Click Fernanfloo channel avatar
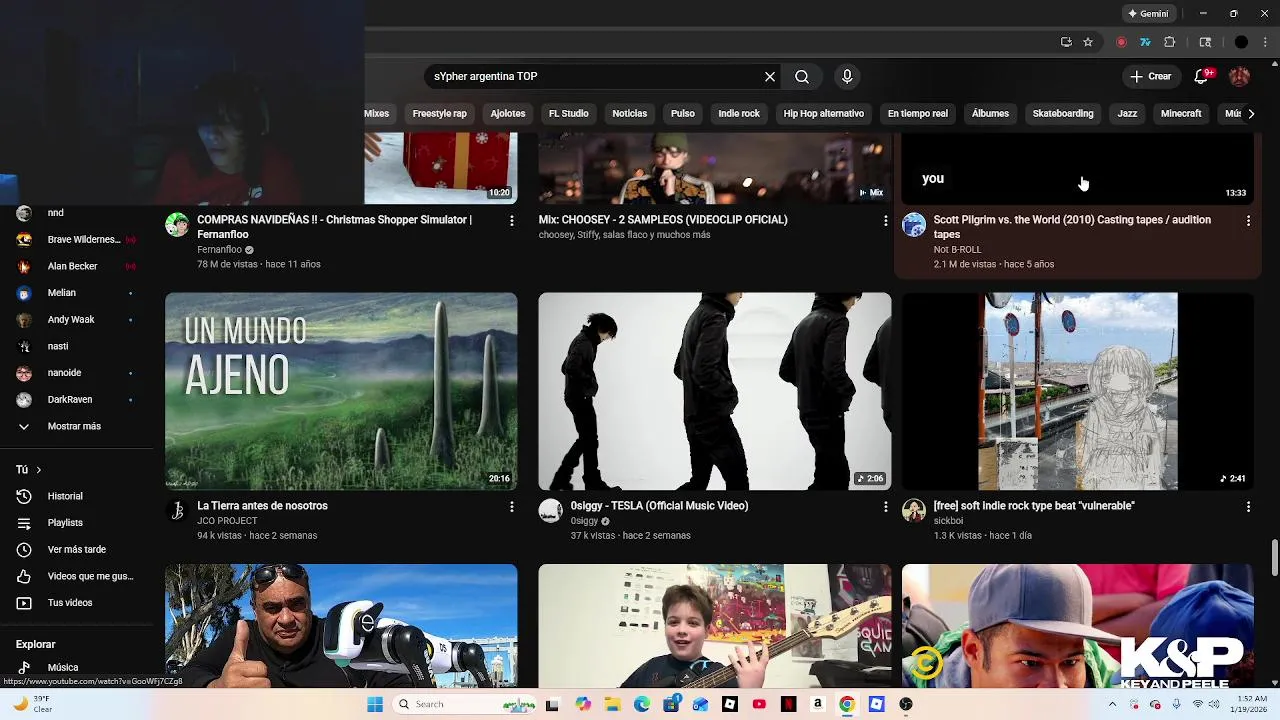Image resolution: width=1280 pixels, height=720 pixels. point(177,224)
